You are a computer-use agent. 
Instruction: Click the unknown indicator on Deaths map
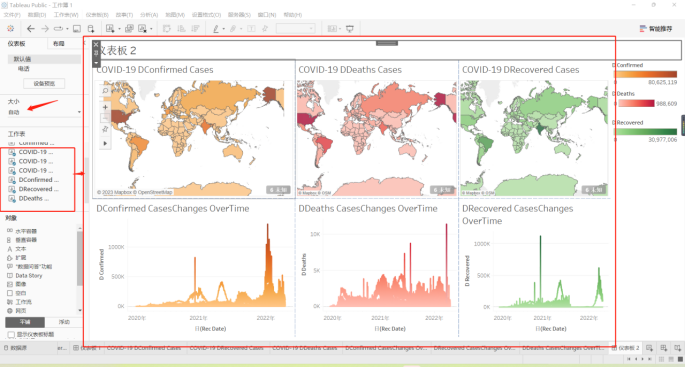tap(442, 190)
